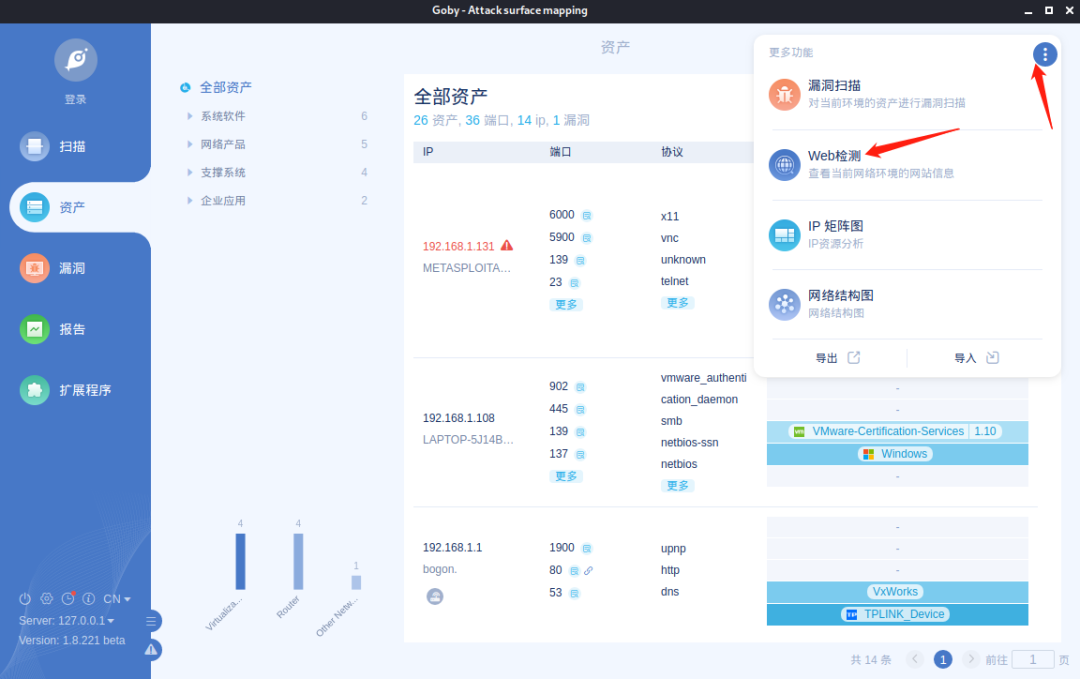
Task: Open asset 192.168.1.108
Action: (459, 418)
